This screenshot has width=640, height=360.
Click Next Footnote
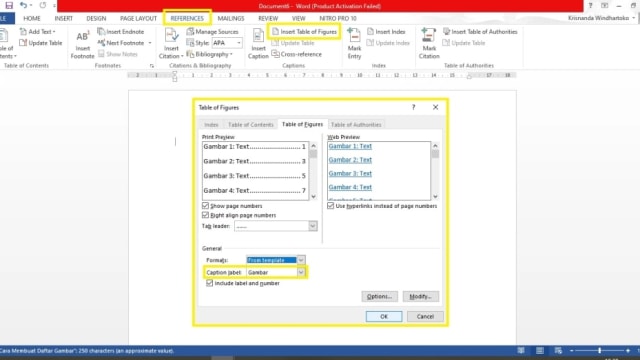click(121, 43)
